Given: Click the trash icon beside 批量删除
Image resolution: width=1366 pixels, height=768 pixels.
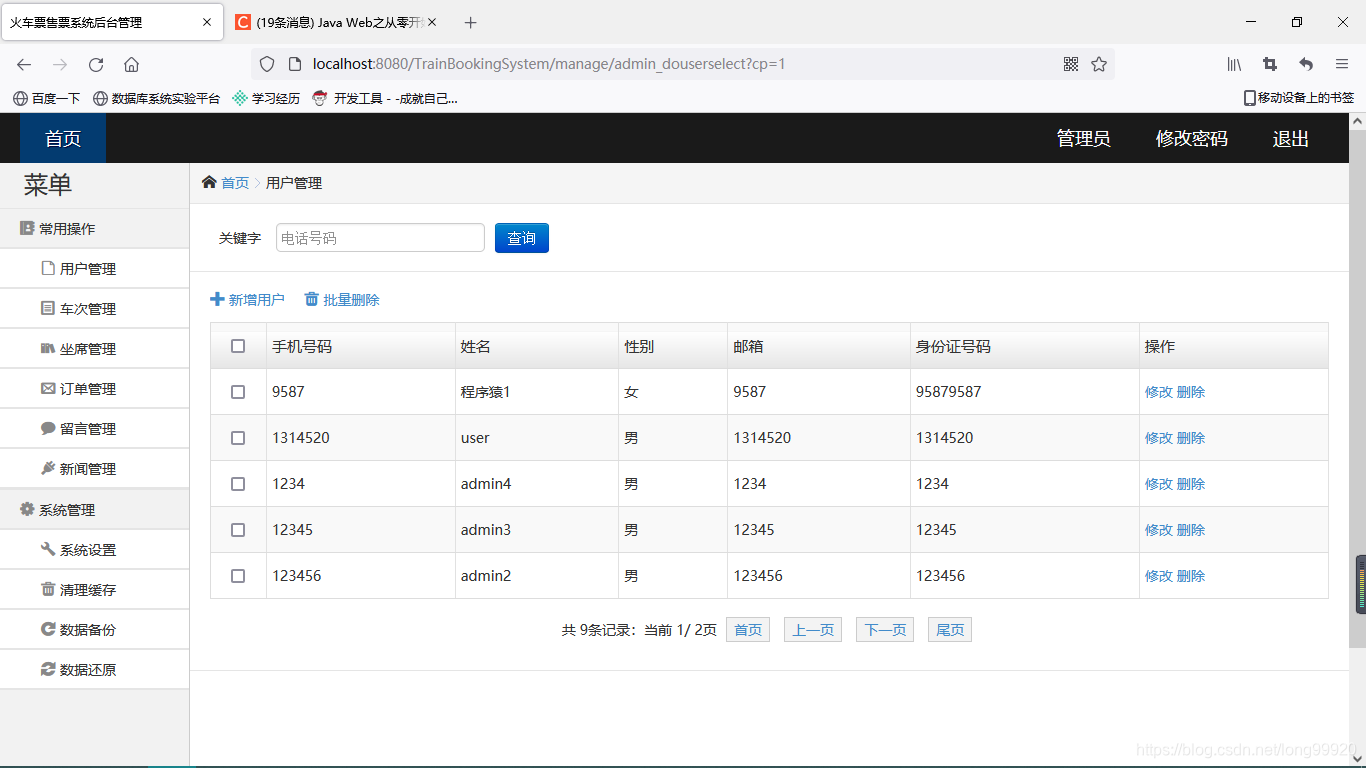Looking at the screenshot, I should 312,299.
